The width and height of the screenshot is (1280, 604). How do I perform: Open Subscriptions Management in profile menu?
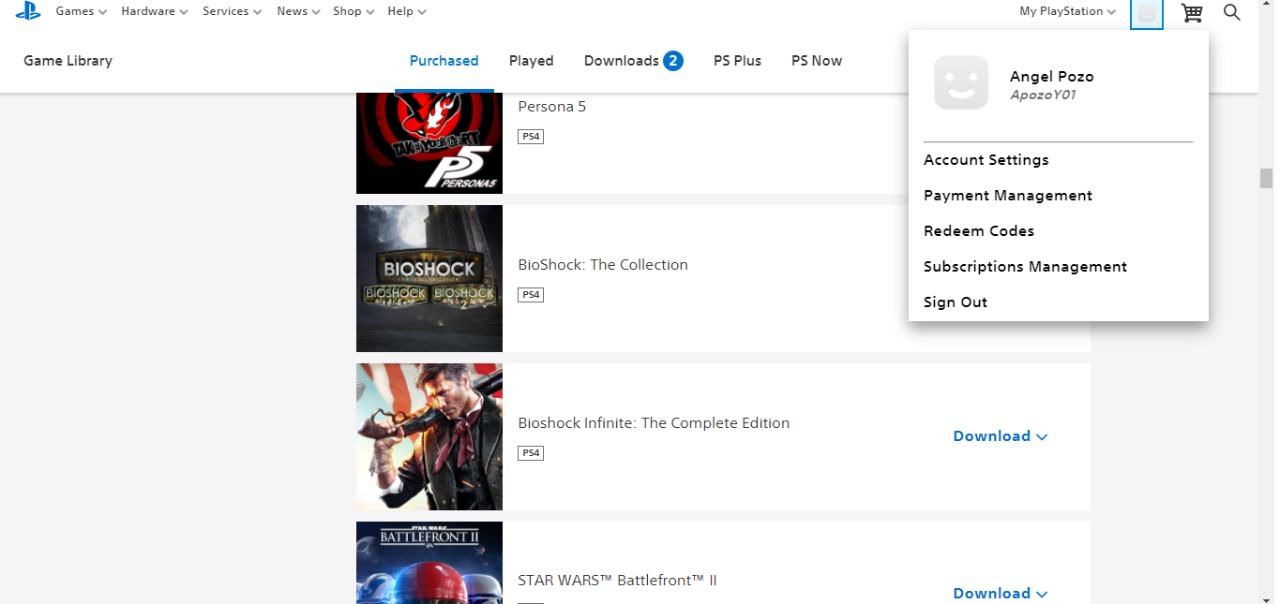pos(1025,266)
